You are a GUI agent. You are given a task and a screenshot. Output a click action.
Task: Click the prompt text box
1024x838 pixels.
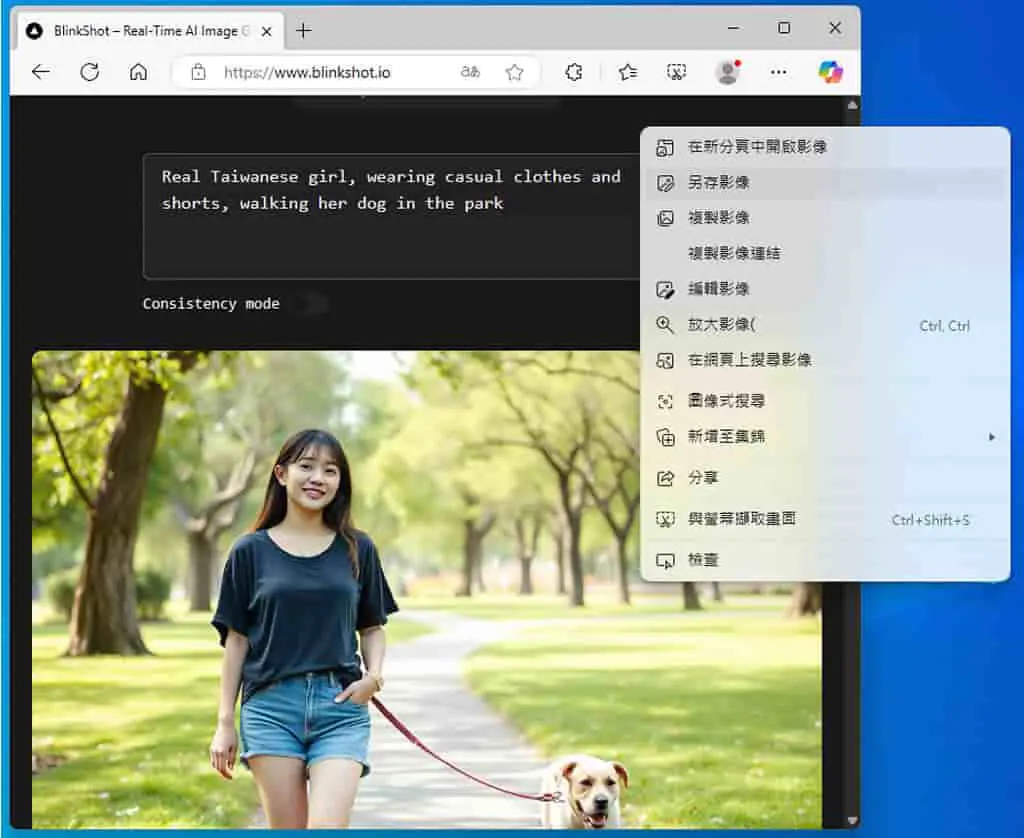point(392,217)
